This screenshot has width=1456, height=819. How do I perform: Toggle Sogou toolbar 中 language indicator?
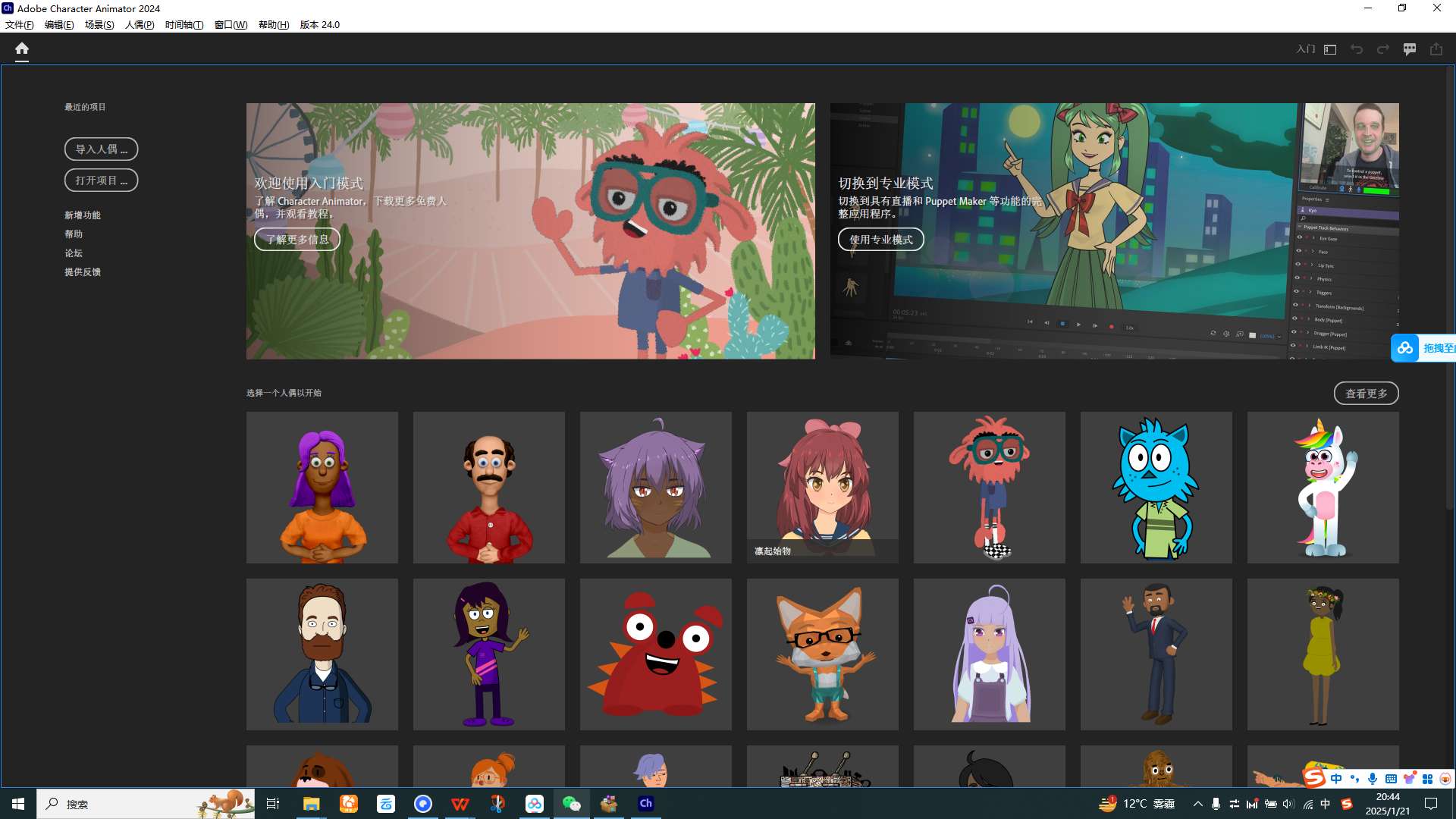(1336, 779)
